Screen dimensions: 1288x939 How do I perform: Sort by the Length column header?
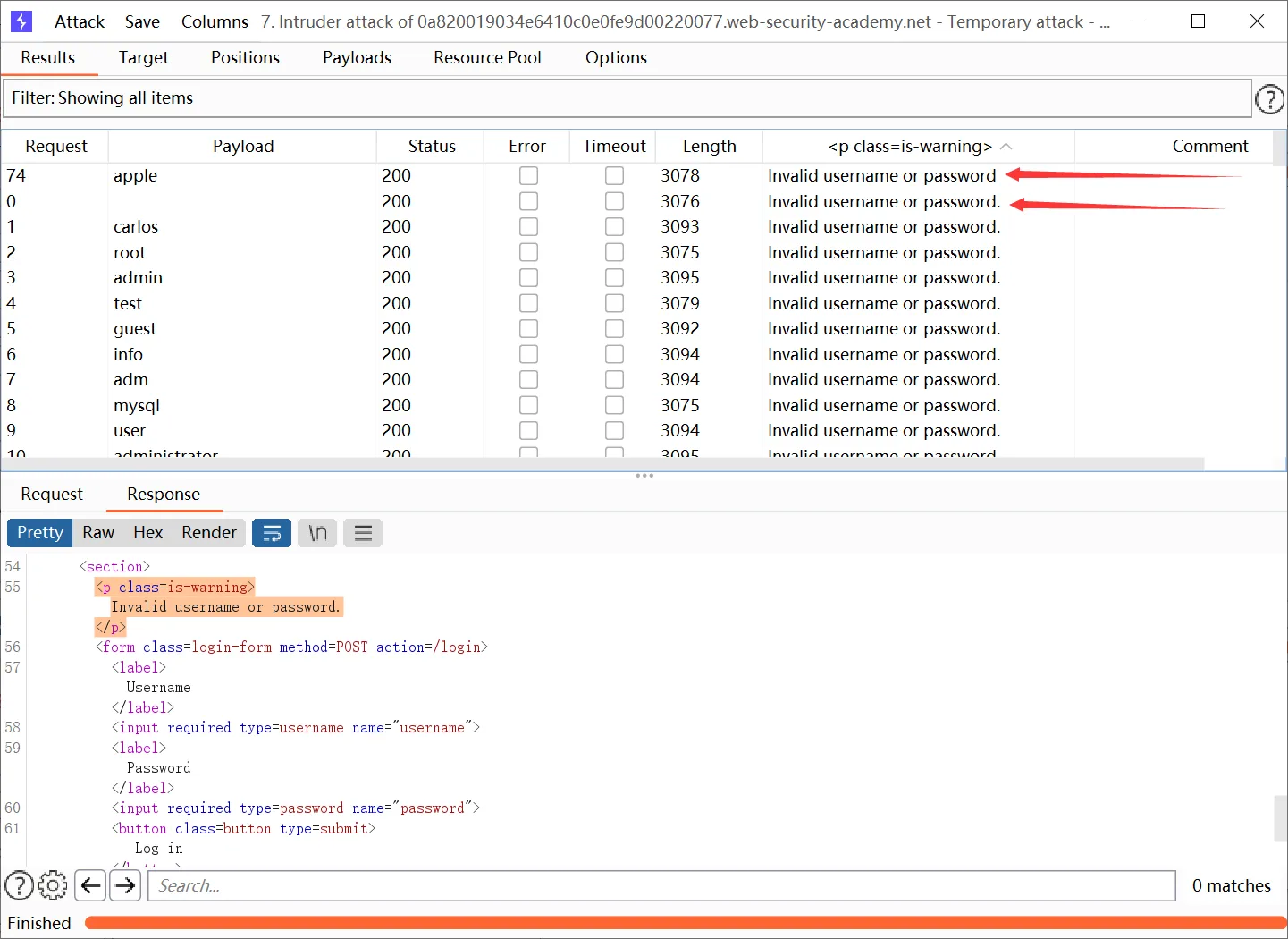point(709,146)
